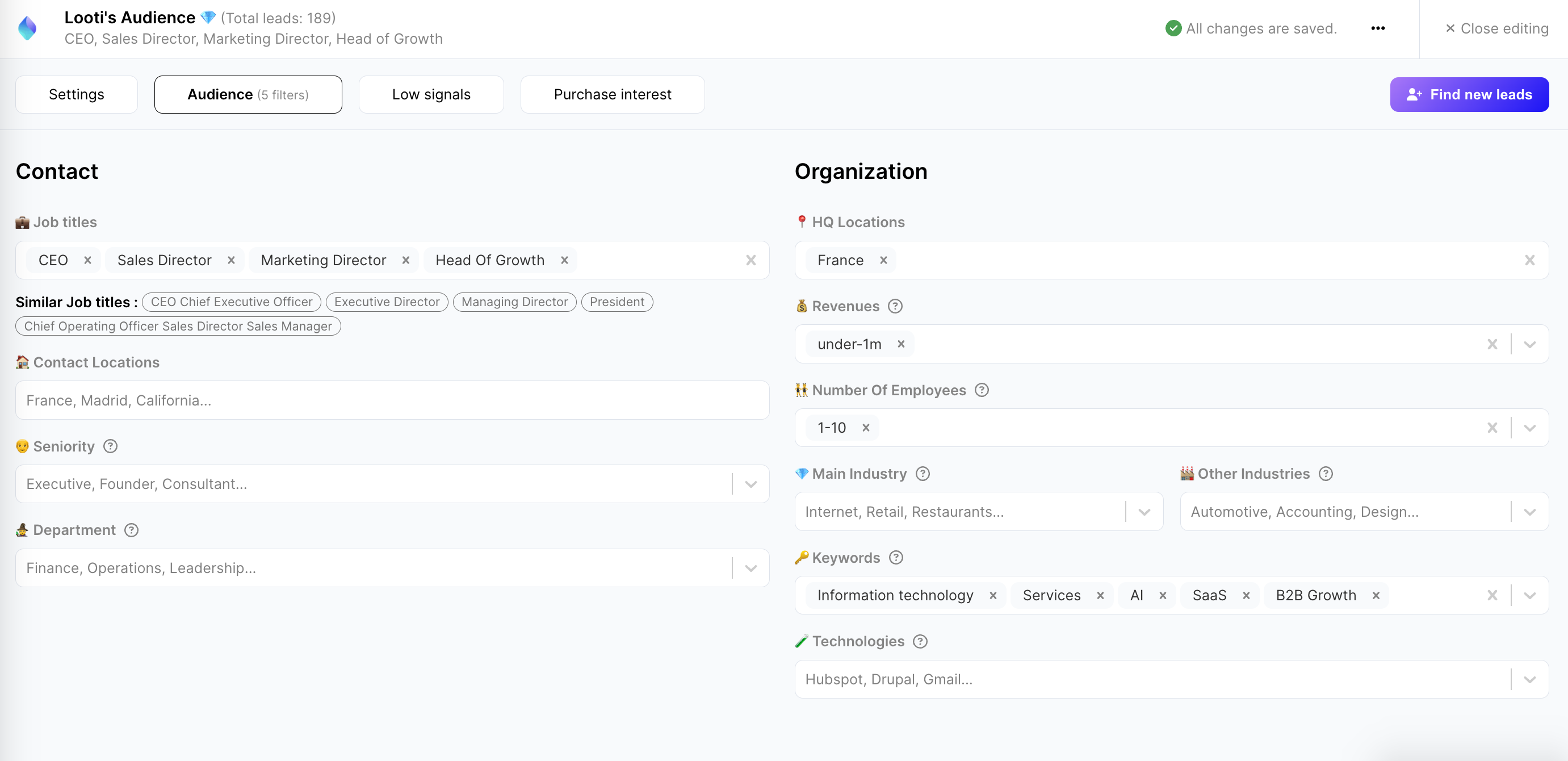Open the Keywords help tooltip
1568x761 pixels.
pos(895,558)
